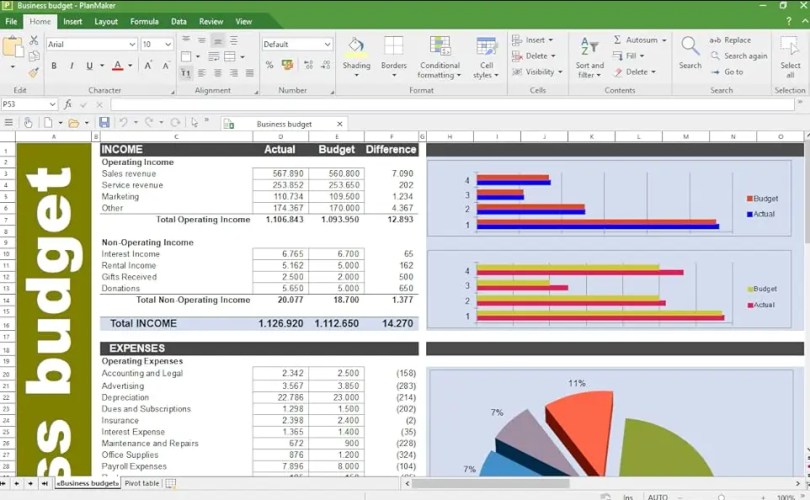Click the Search magnifier icon

[x=690, y=46]
